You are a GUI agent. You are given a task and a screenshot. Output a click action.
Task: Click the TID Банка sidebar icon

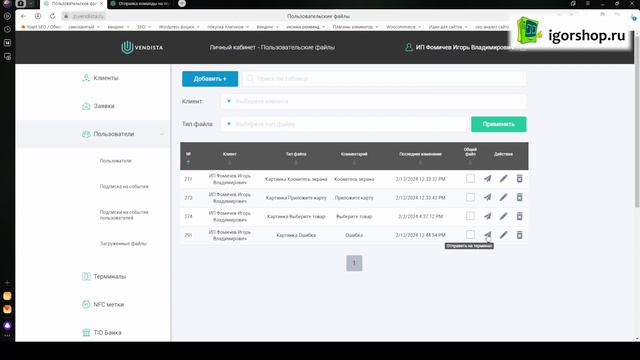coord(86,332)
